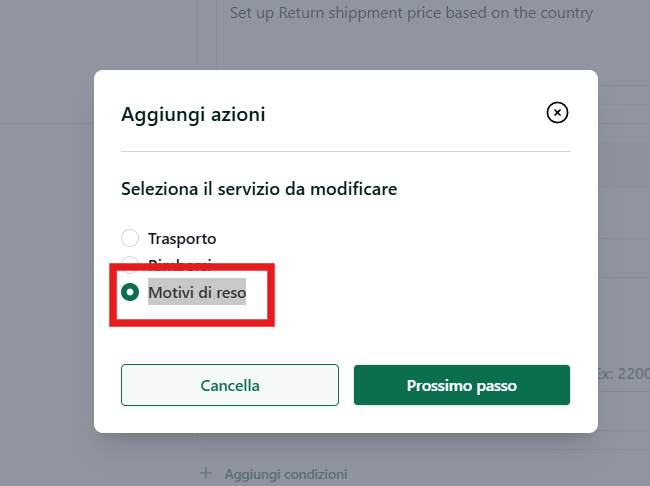650x486 pixels.
Task: Click the red highlight box border
Action: (192, 267)
